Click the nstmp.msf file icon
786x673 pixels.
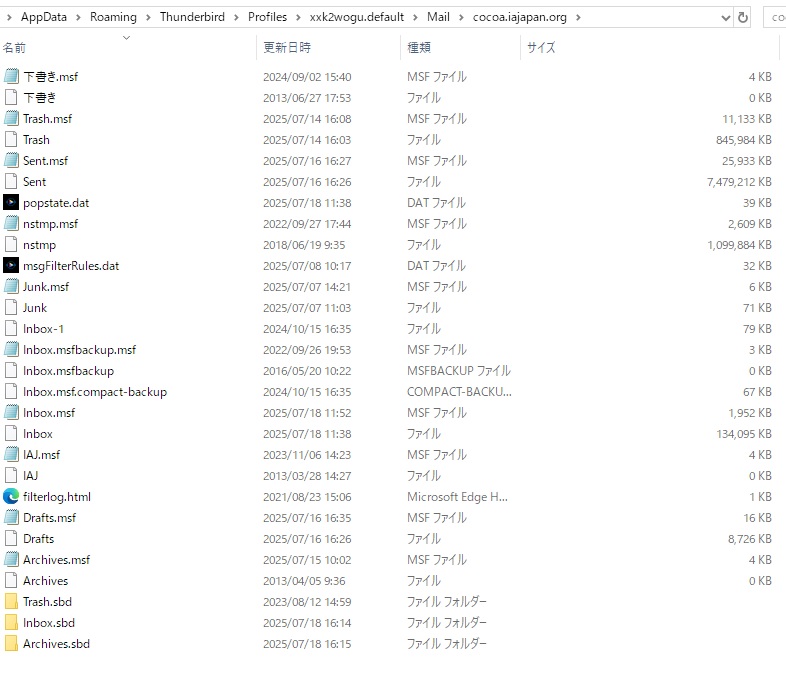click(11, 223)
